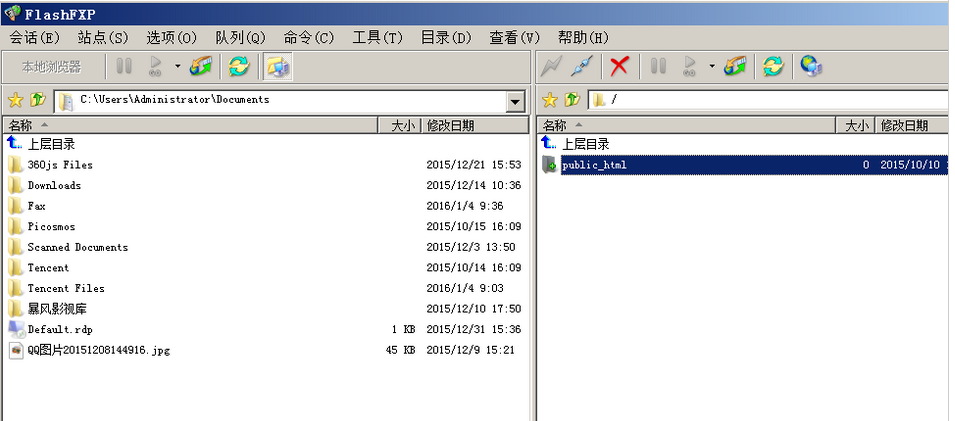The width and height of the screenshot is (955, 421).
Task: Click the FlashFXP title bar app icon
Action: [12, 13]
